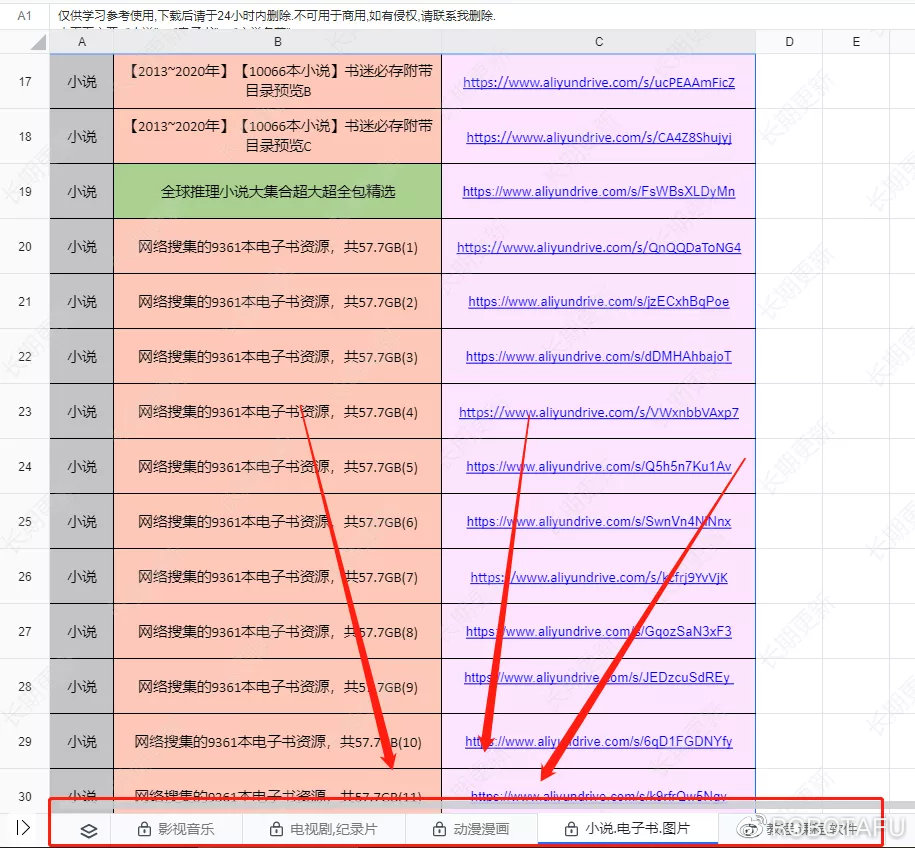This screenshot has width=915, height=848.
Task: Select row 22 header
Action: click(25, 357)
